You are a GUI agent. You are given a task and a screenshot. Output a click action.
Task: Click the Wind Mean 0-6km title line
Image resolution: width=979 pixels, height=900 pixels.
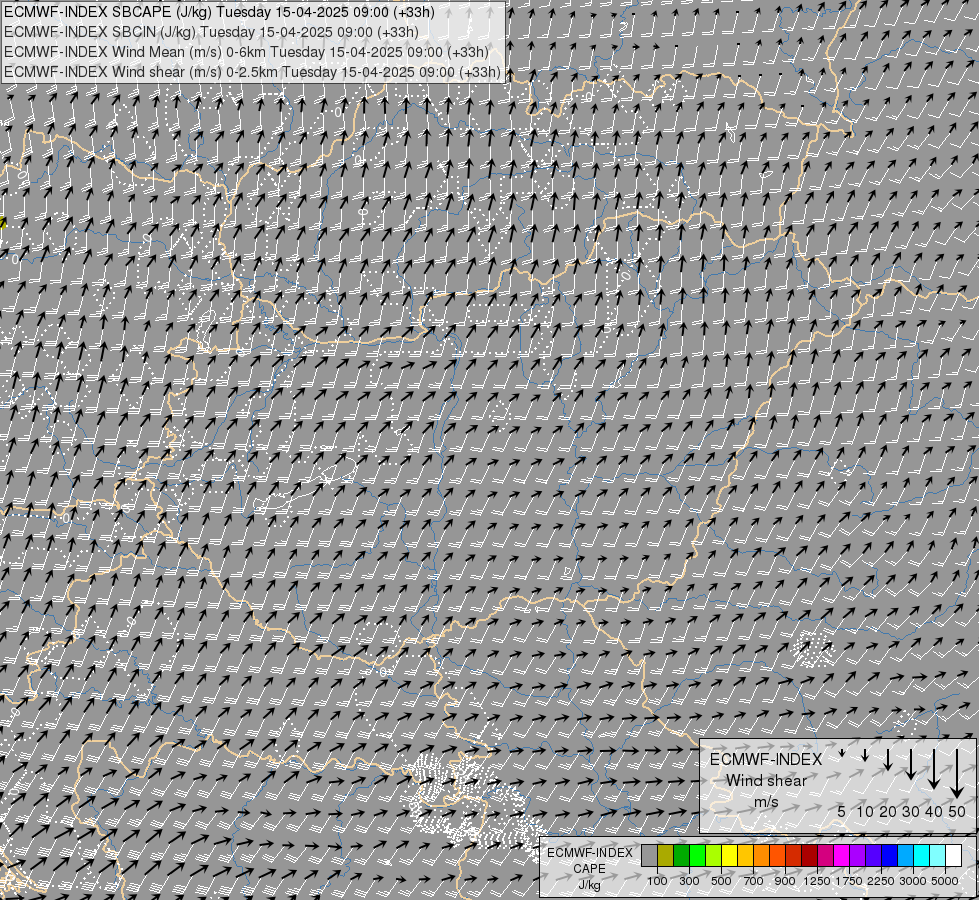(246, 52)
